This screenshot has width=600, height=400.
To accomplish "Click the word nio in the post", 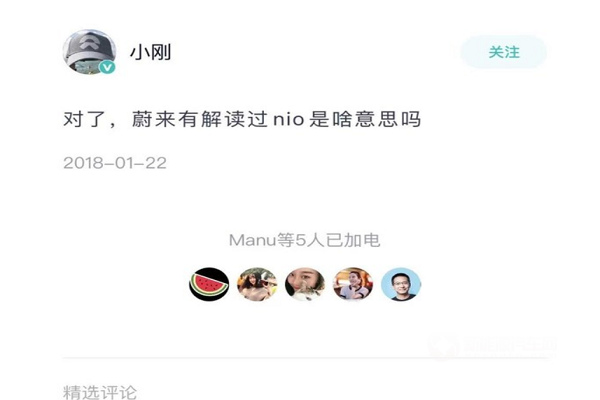I will (289, 119).
